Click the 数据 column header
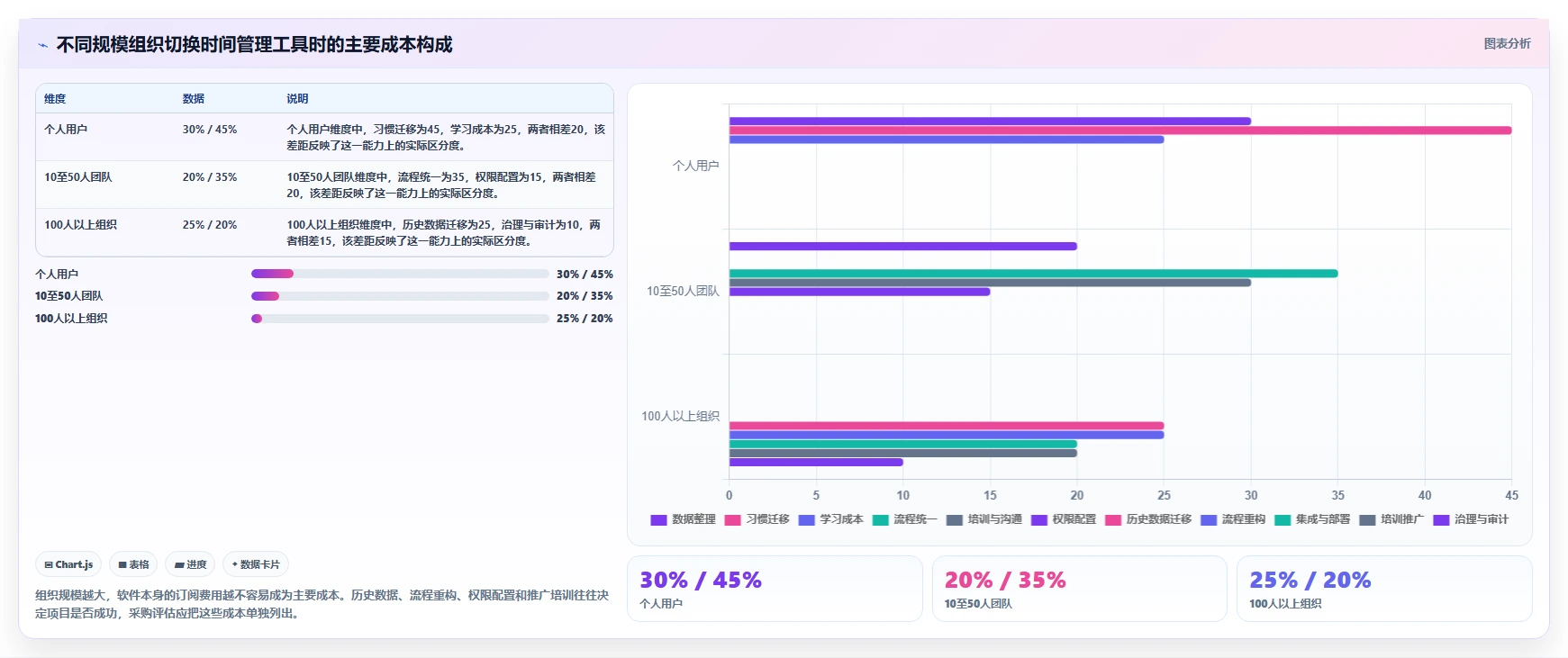 coord(194,99)
